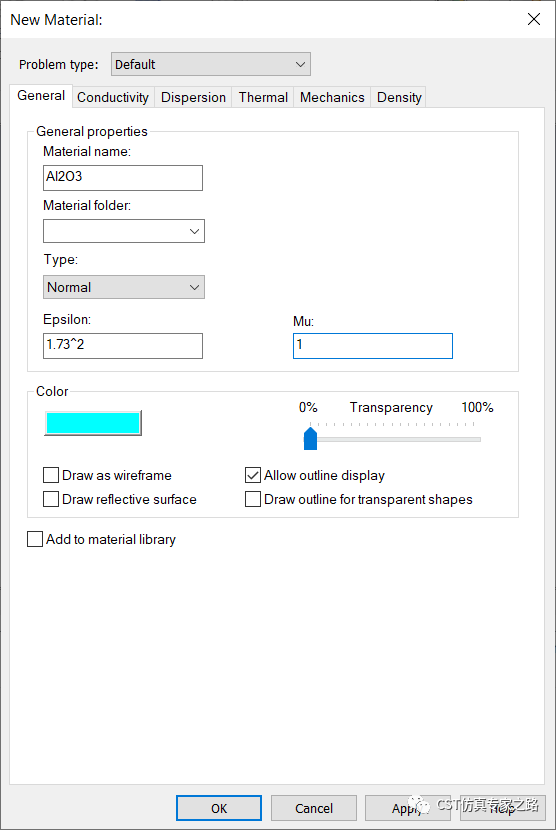Uncheck Allow outline display
This screenshot has width=556, height=830.
[x=253, y=475]
